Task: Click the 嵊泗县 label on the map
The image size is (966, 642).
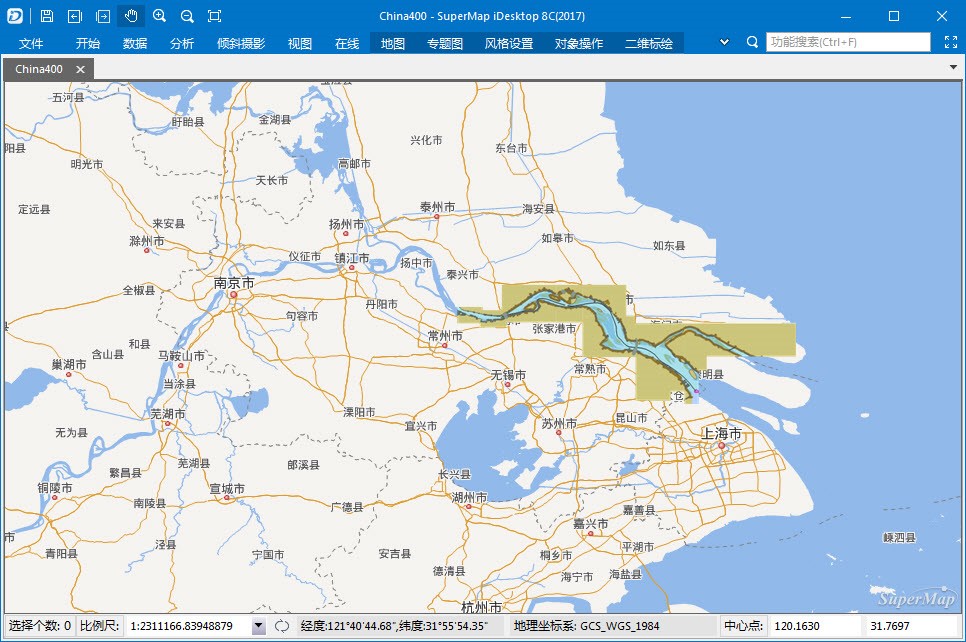Action: click(x=899, y=537)
